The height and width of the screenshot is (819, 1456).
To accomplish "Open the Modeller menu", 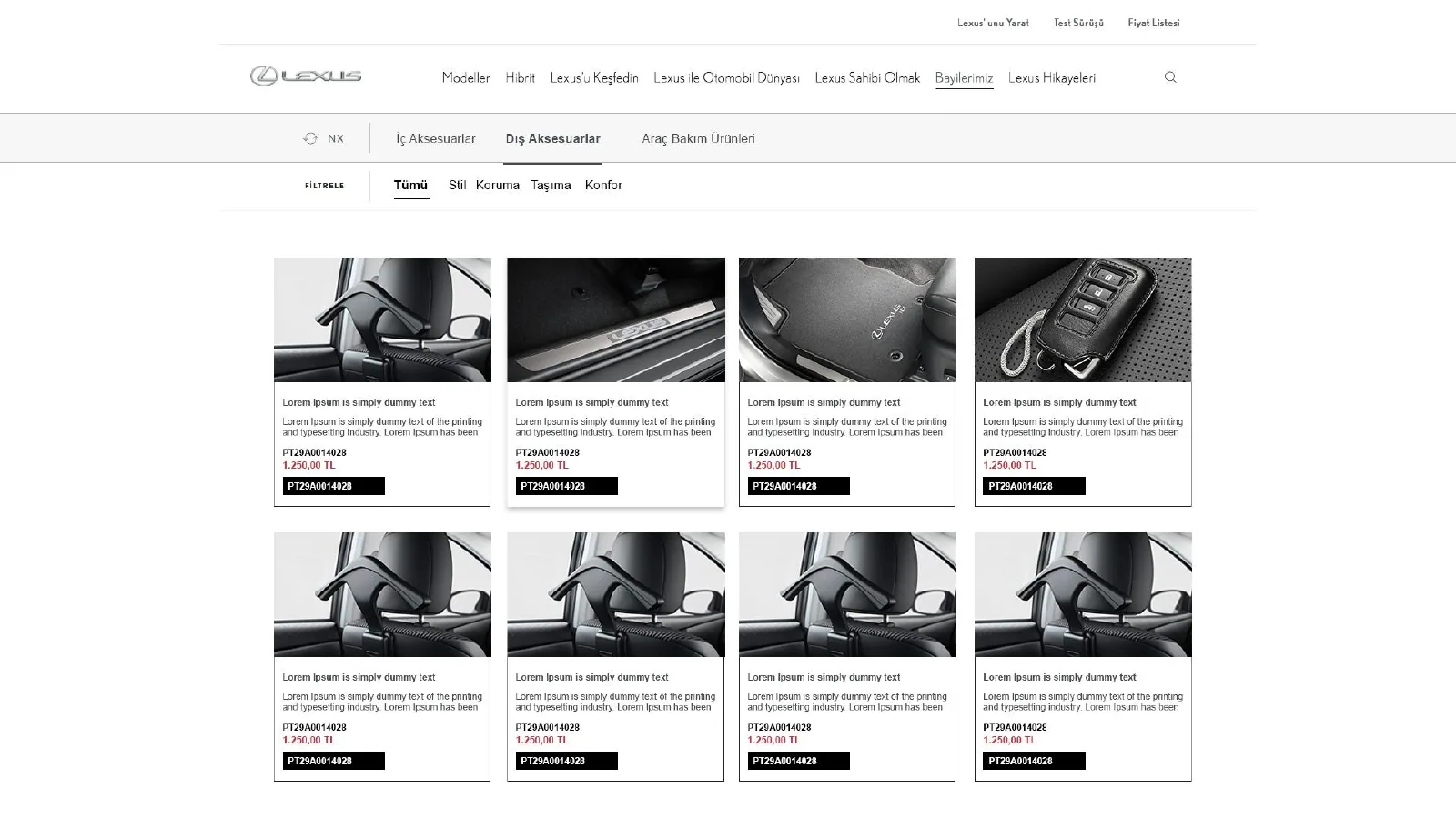I will click(466, 78).
